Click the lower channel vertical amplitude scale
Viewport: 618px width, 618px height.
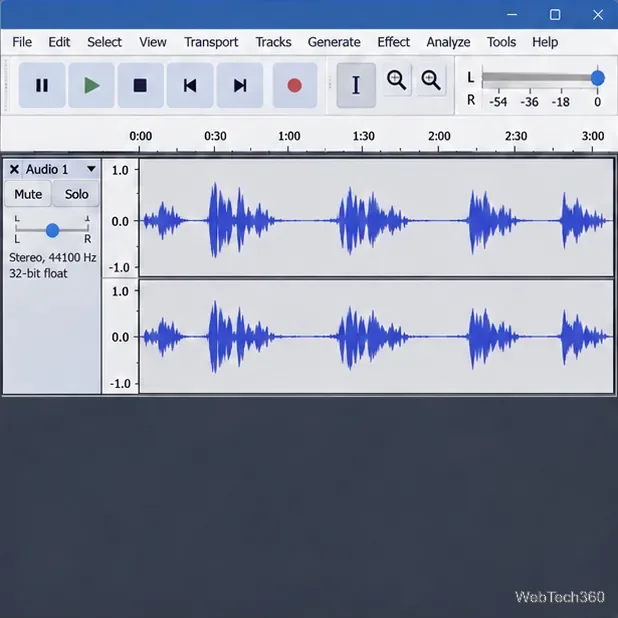[x=121, y=337]
